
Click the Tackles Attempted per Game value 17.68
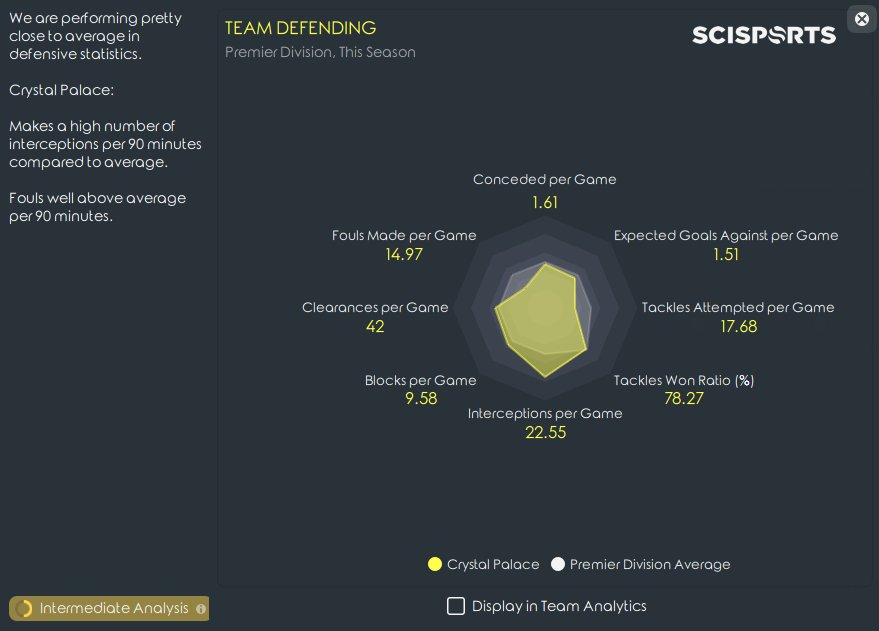[738, 326]
